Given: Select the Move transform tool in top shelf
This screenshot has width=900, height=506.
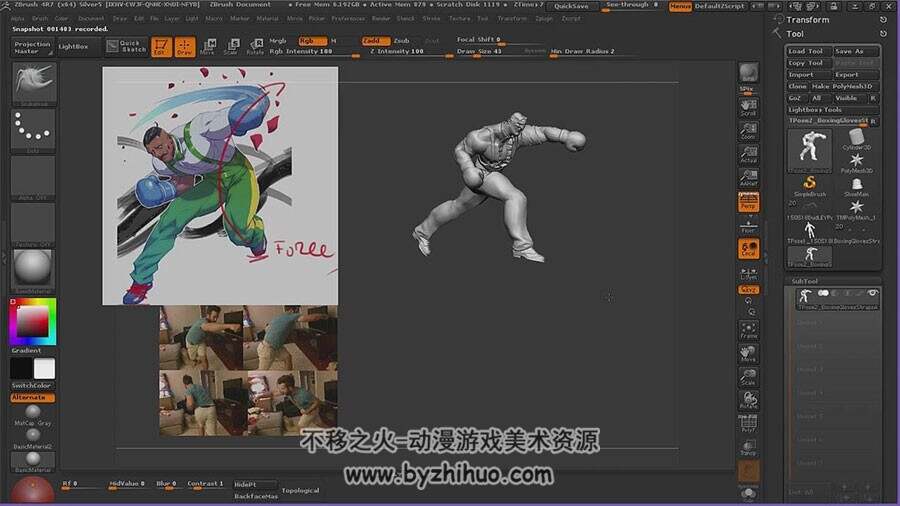Looking at the screenshot, I should click(208, 46).
